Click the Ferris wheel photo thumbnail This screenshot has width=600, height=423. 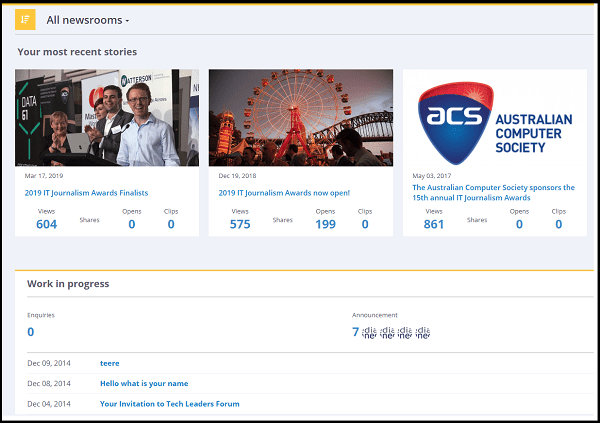coord(301,118)
